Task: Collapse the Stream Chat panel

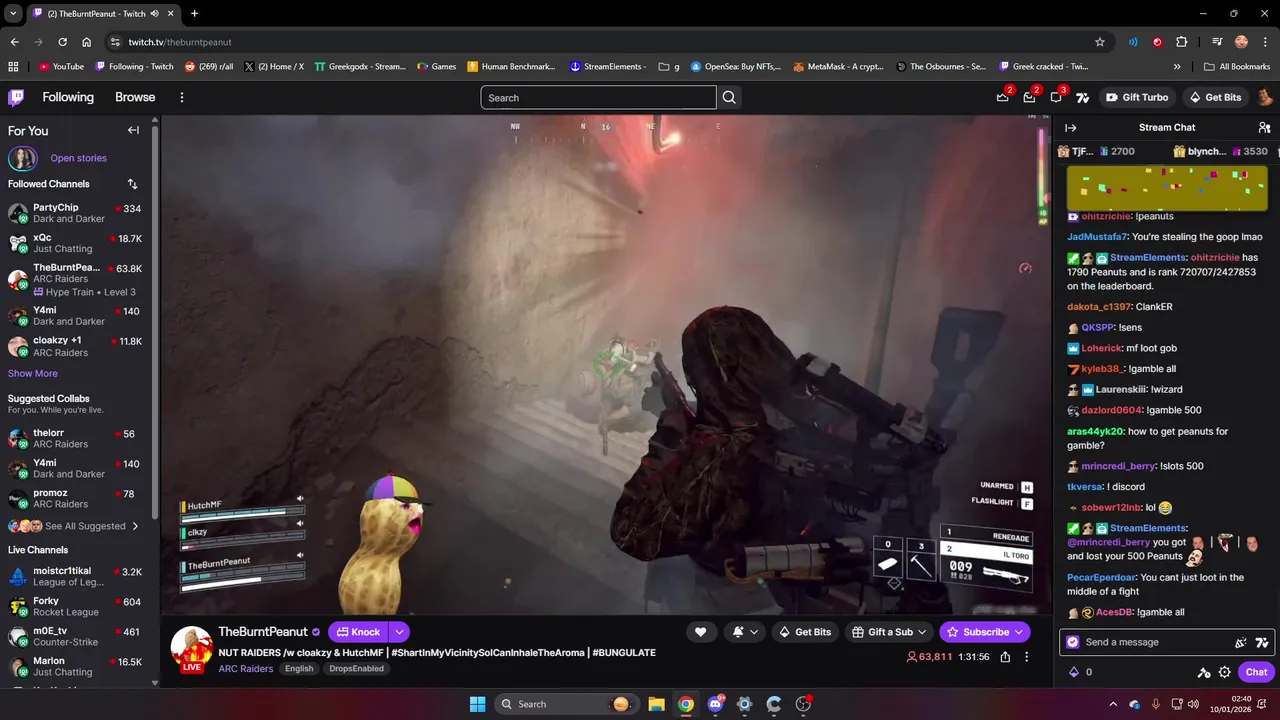Action: point(1070,128)
